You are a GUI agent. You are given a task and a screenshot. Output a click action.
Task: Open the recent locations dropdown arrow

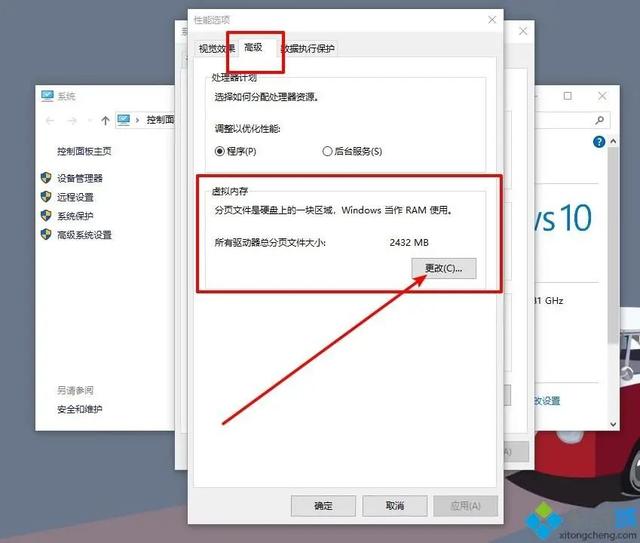tap(90, 121)
